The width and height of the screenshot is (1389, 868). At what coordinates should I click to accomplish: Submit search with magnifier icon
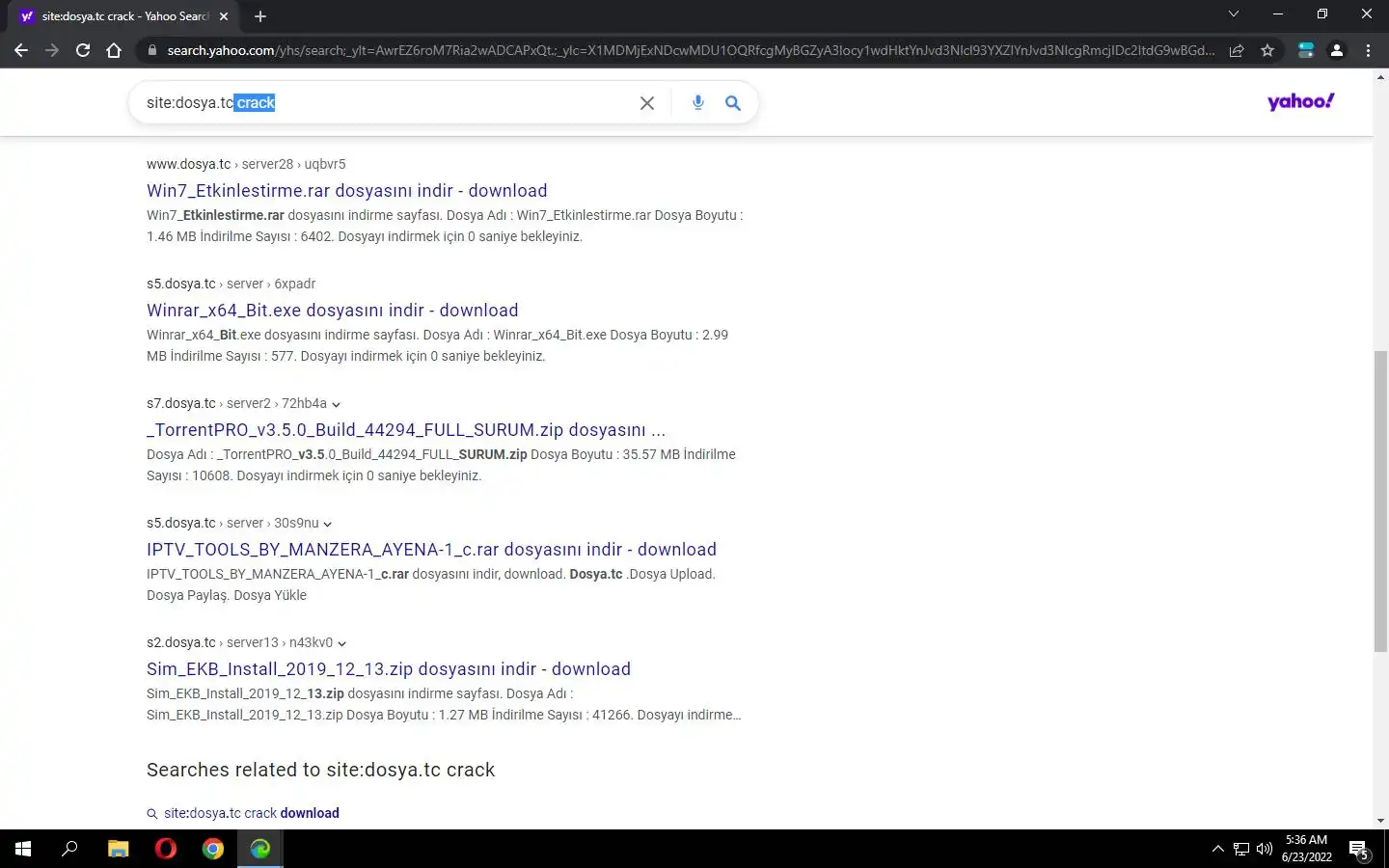733,103
